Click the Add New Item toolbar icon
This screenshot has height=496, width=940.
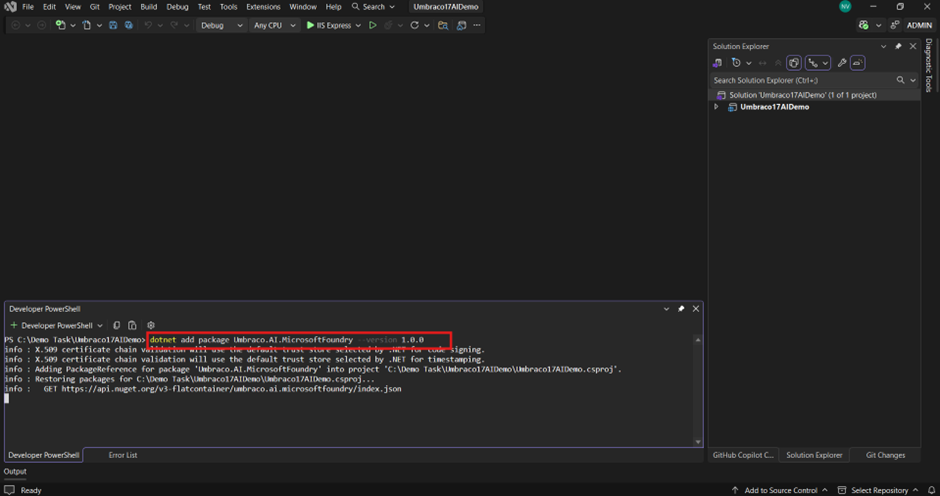87,25
